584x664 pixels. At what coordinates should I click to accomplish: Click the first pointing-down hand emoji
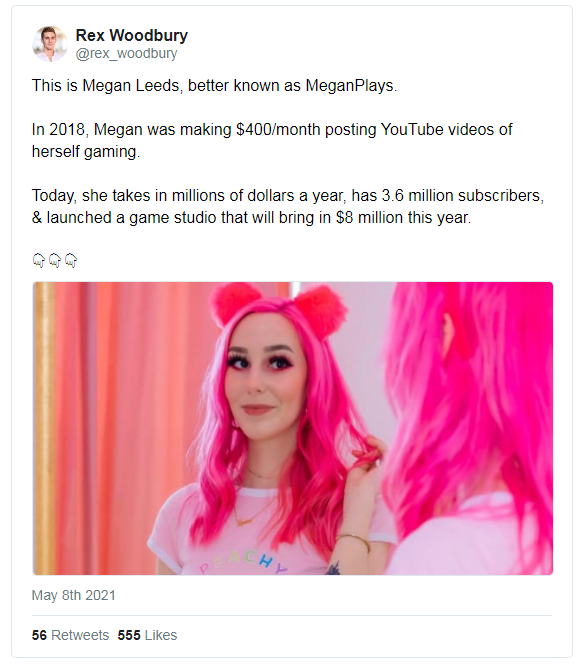[39, 260]
